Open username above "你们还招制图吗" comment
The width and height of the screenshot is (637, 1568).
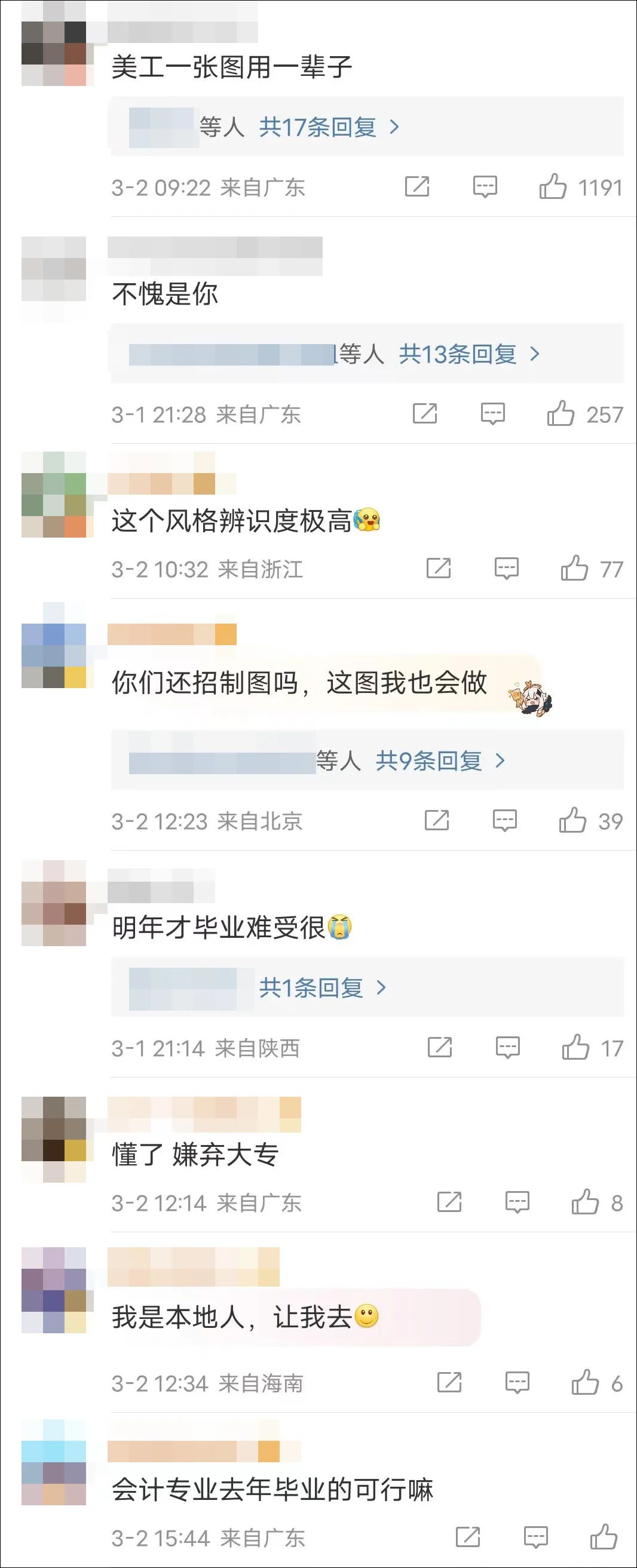click(171, 634)
